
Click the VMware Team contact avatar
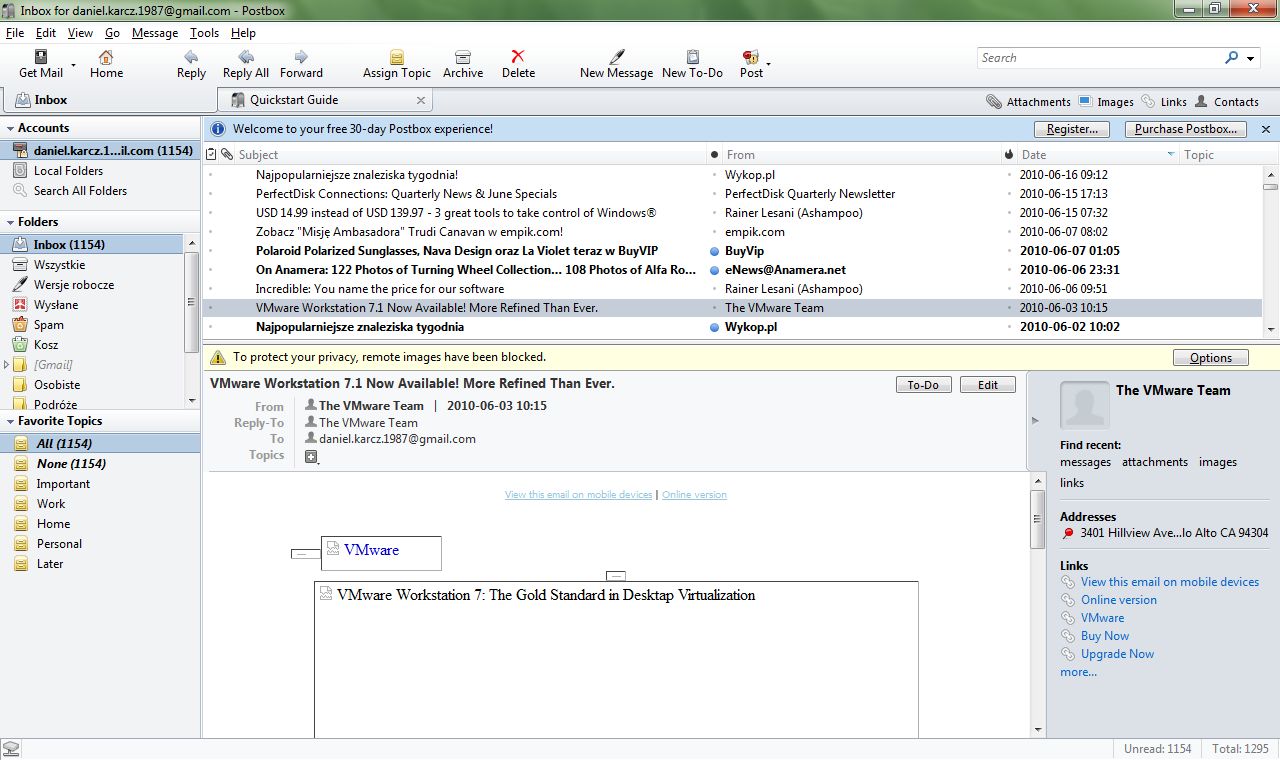coord(1084,405)
